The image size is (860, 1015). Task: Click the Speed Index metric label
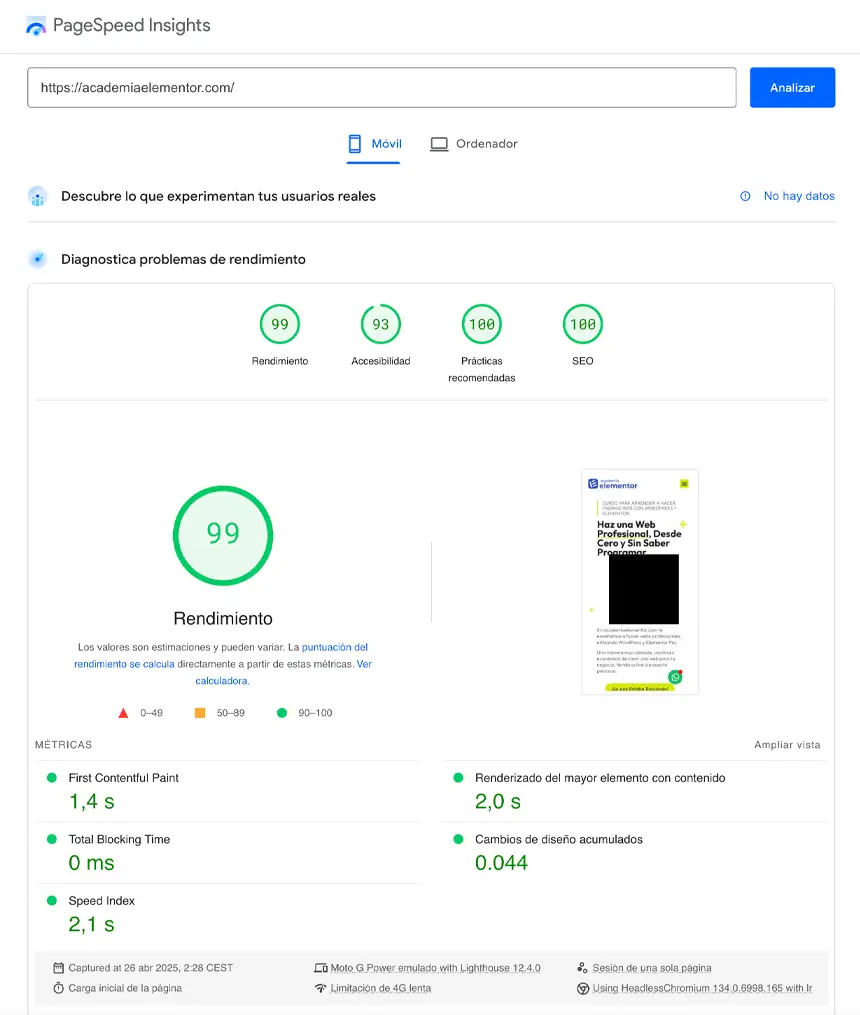(x=102, y=901)
